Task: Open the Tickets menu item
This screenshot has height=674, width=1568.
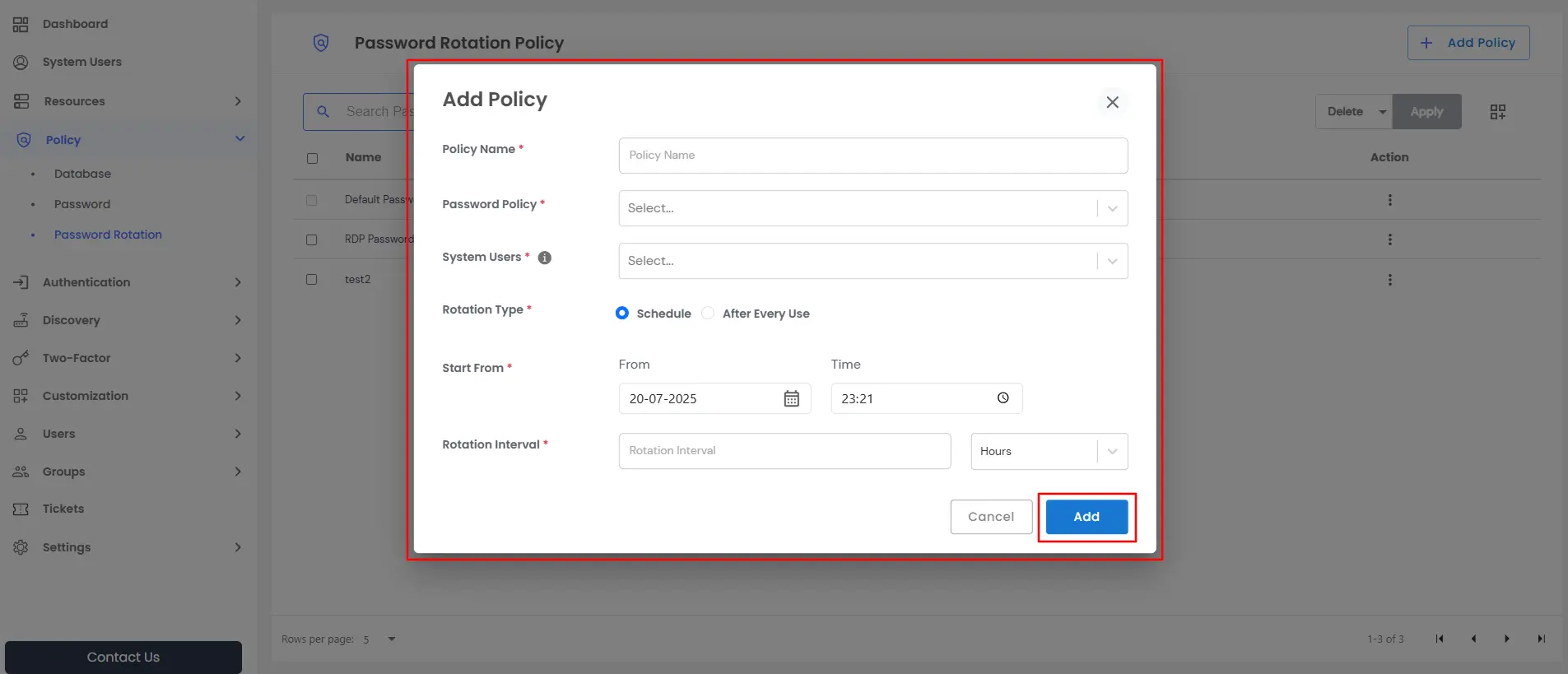Action: (63, 509)
